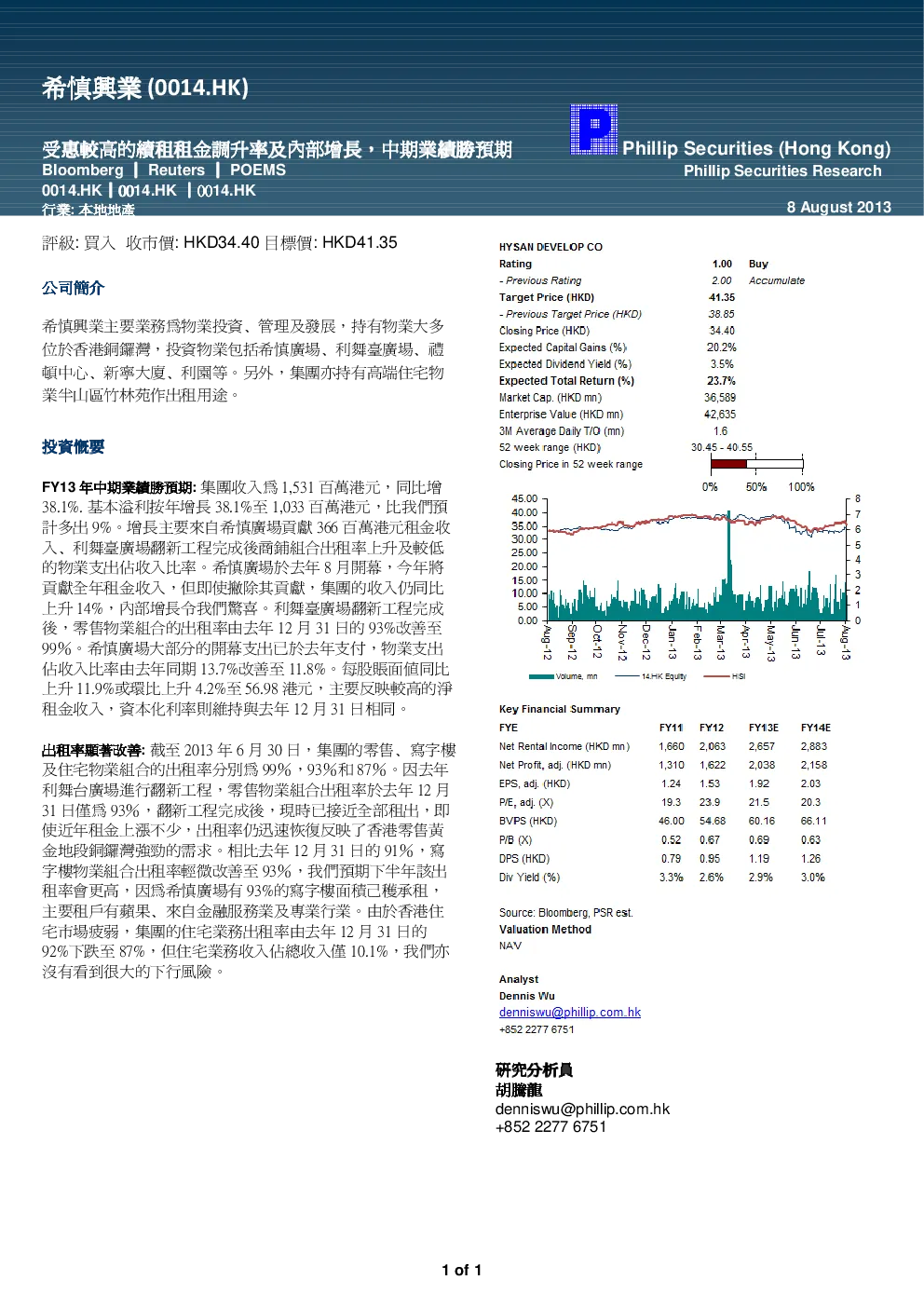The height and width of the screenshot is (1307, 924).
Task: Click the 52 week range '30.45 - 40.55'
Action: [722, 447]
